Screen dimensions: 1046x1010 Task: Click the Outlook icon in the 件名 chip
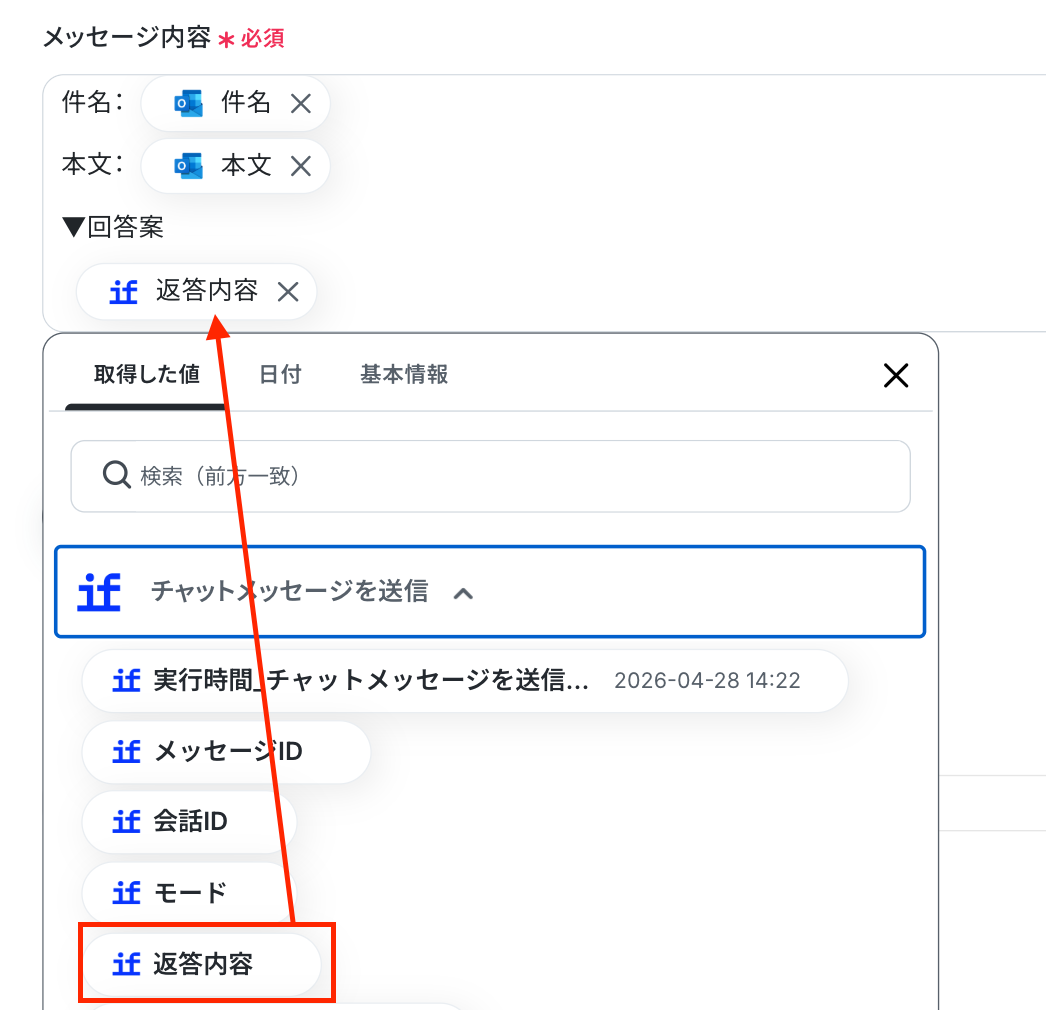point(187,103)
